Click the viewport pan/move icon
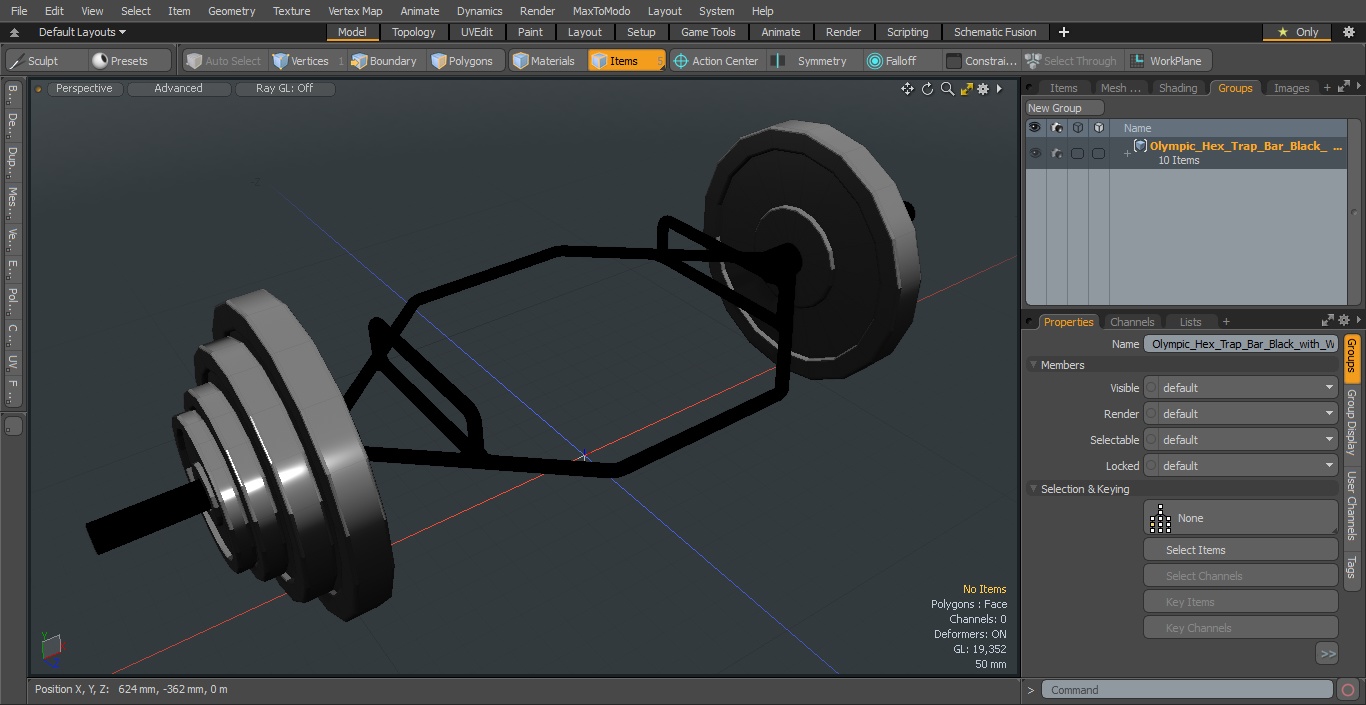The image size is (1366, 705). pos(907,89)
